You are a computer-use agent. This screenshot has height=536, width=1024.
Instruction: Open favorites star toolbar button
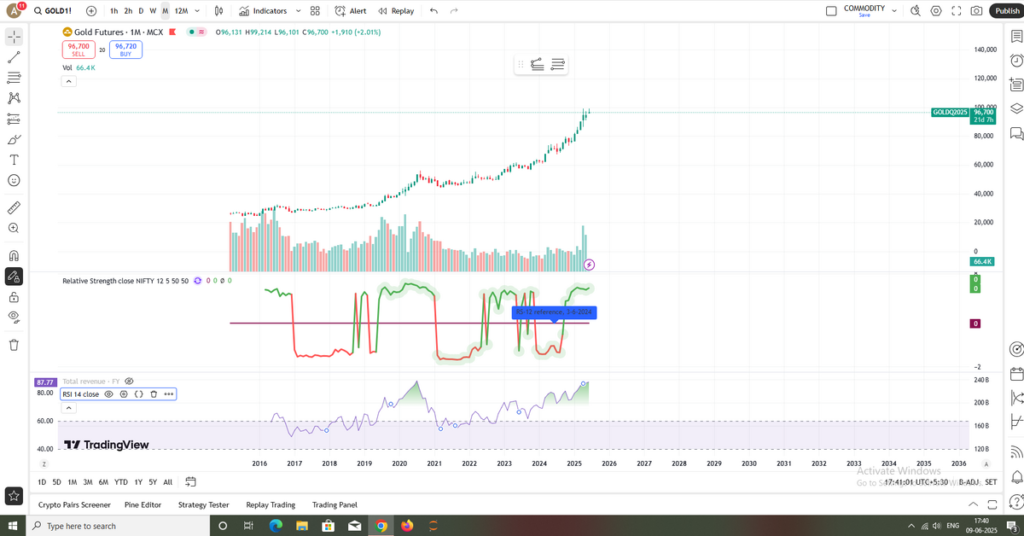[14, 496]
